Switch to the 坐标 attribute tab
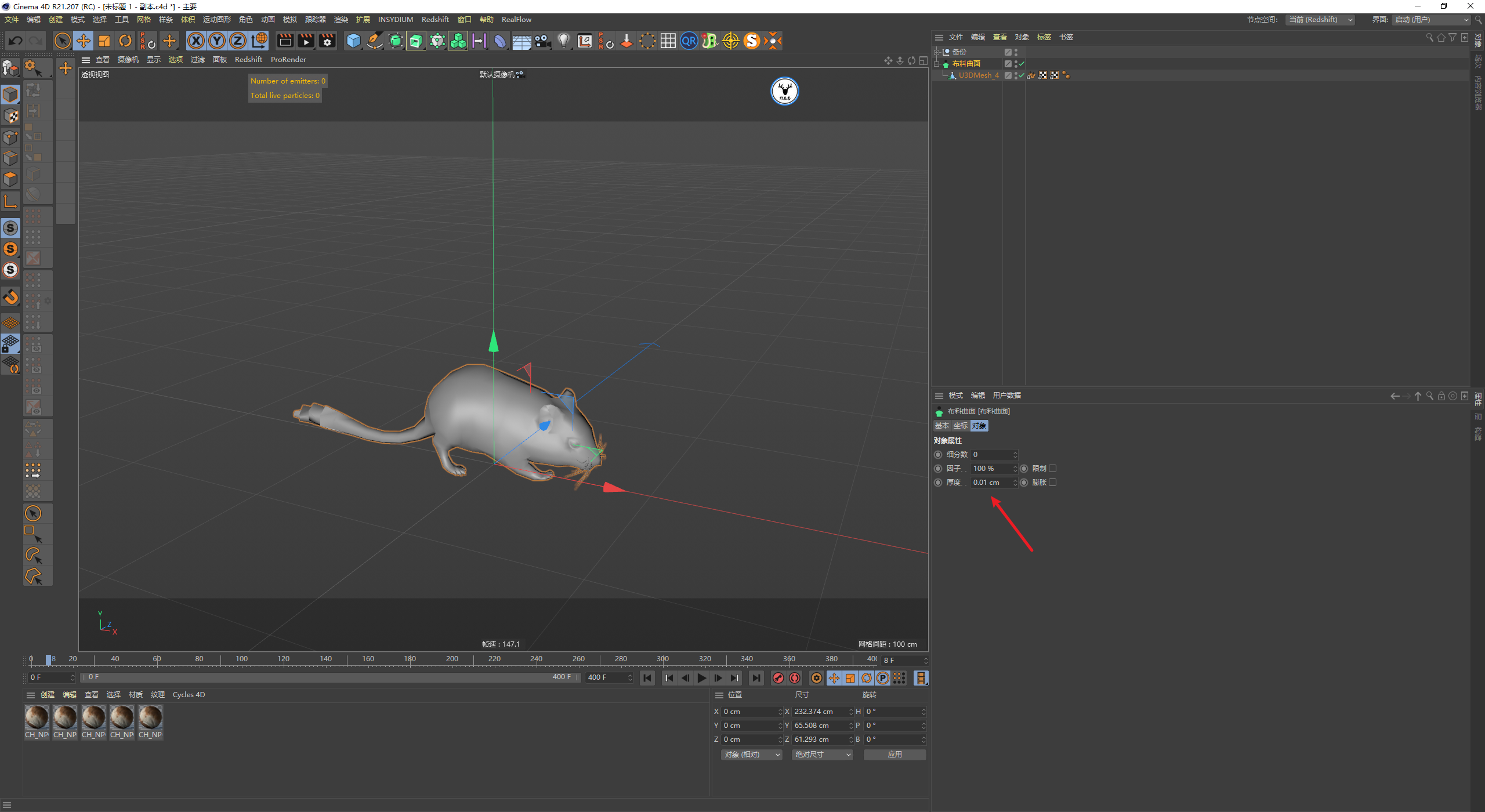This screenshot has width=1485, height=812. (x=961, y=426)
